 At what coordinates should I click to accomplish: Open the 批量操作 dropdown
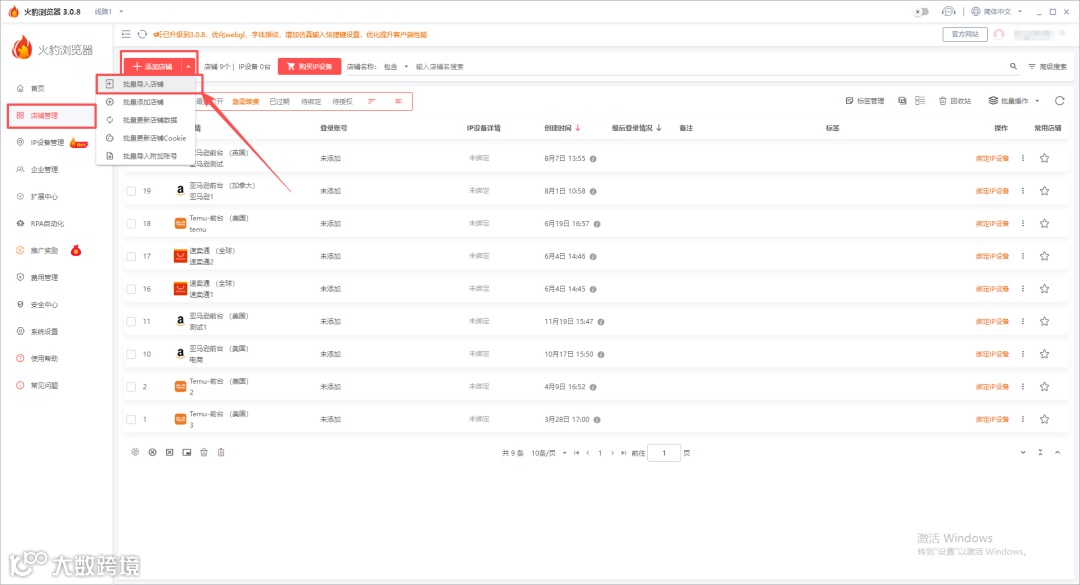pos(1014,101)
